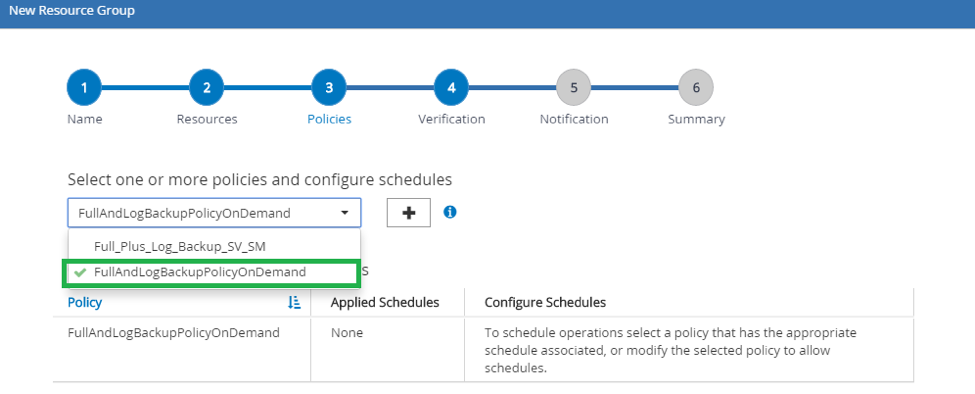Image resolution: width=975 pixels, height=394 pixels.
Task: Go to step 1 circle Name
Action: [84, 88]
